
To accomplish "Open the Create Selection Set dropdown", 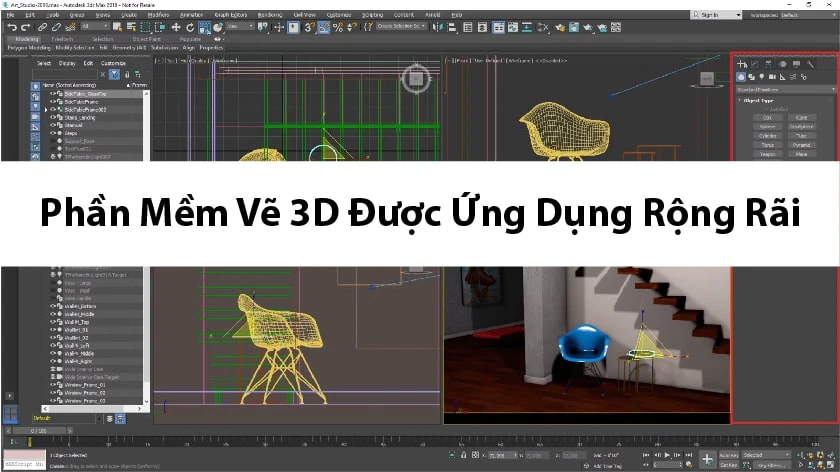I will click(x=401, y=26).
